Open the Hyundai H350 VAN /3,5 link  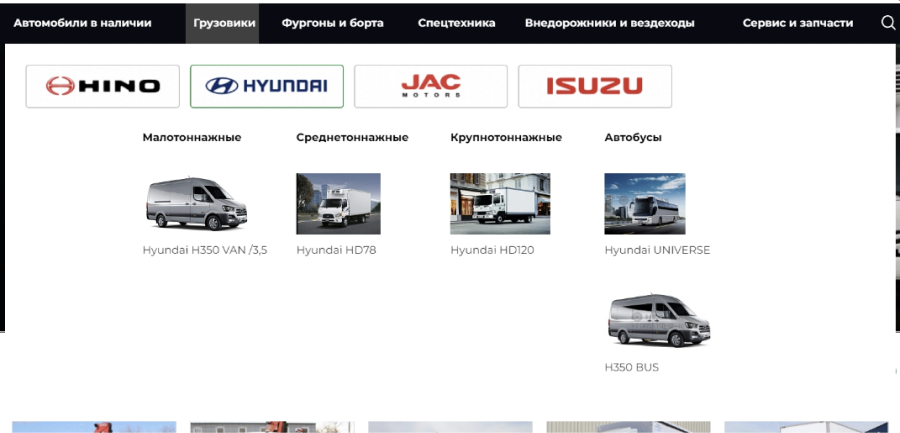click(205, 250)
